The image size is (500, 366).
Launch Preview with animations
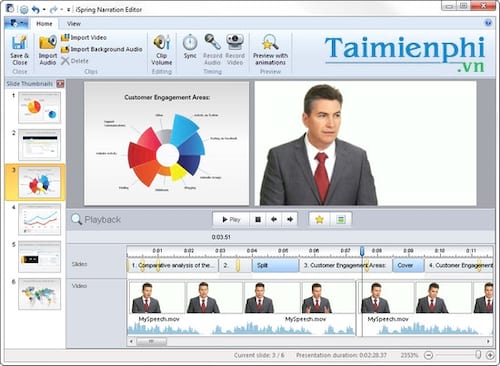pyautogui.click(x=270, y=50)
